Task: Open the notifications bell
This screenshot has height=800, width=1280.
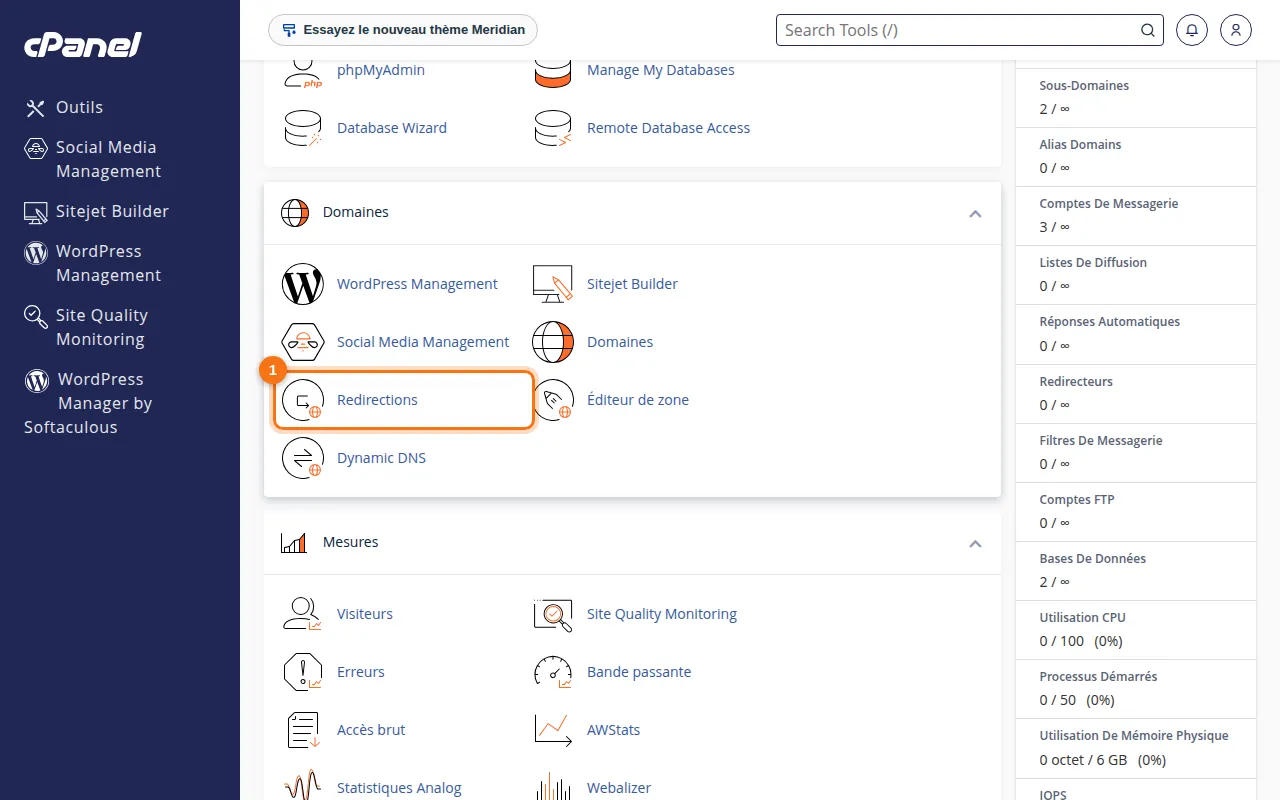Action: tap(1191, 30)
